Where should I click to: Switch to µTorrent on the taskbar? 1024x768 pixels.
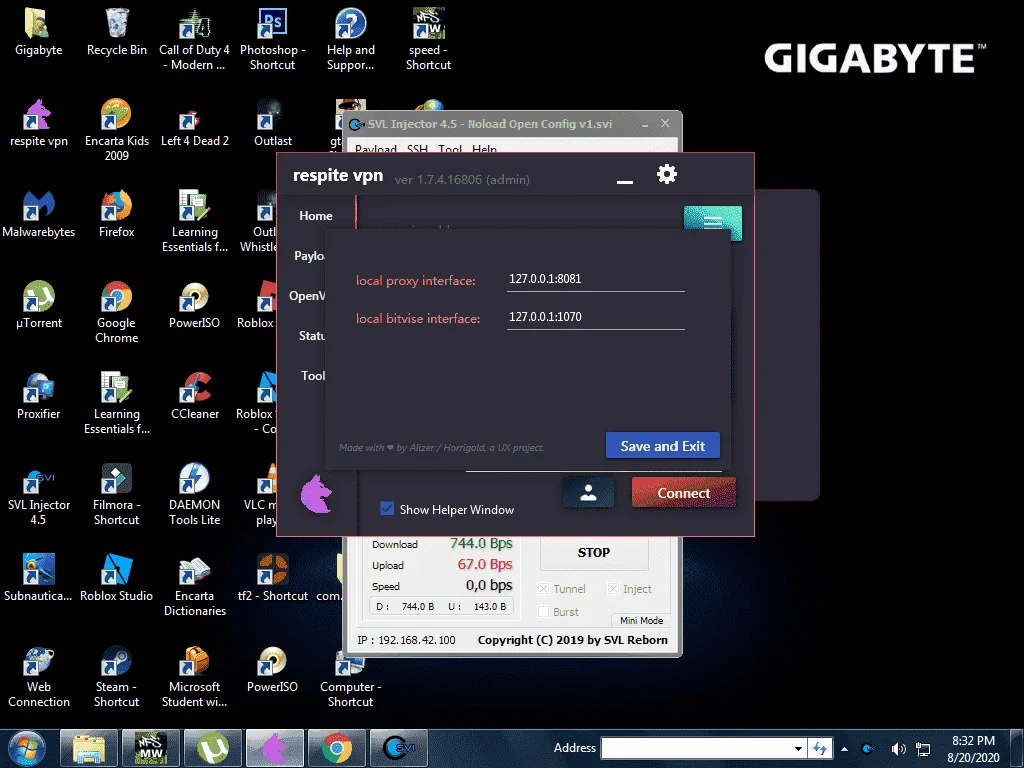coord(212,748)
